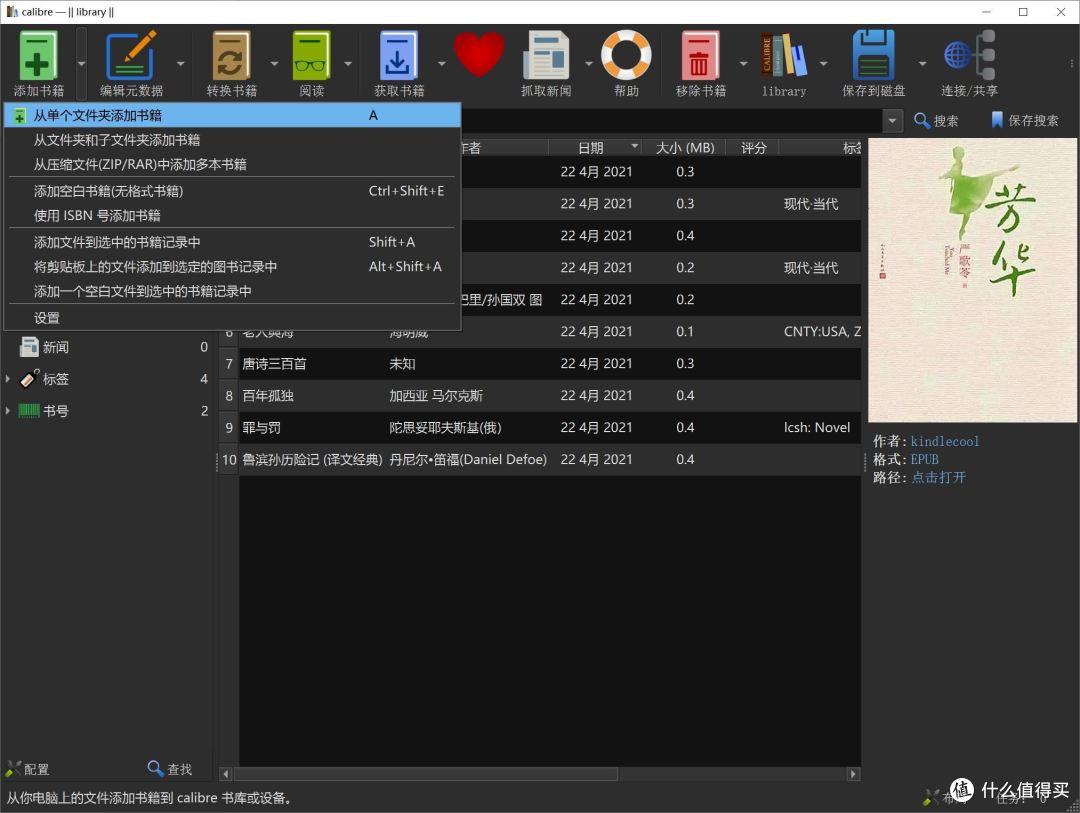Click the empty search input field

tap(672, 121)
